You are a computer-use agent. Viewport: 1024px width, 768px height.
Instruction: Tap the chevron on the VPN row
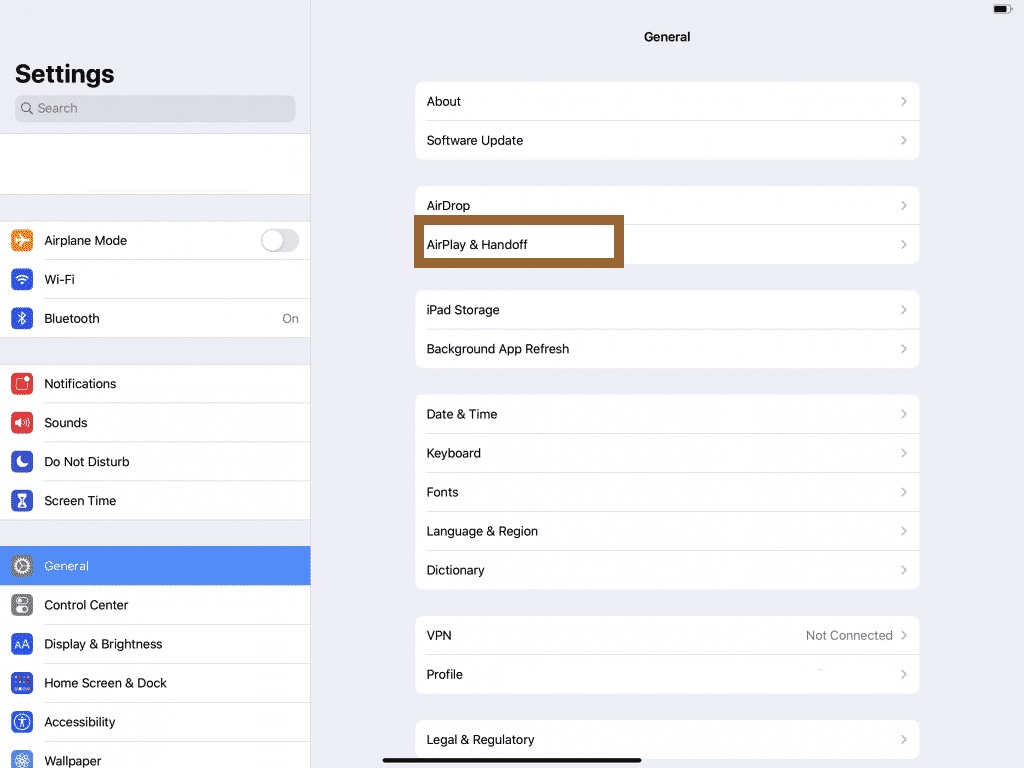click(903, 636)
